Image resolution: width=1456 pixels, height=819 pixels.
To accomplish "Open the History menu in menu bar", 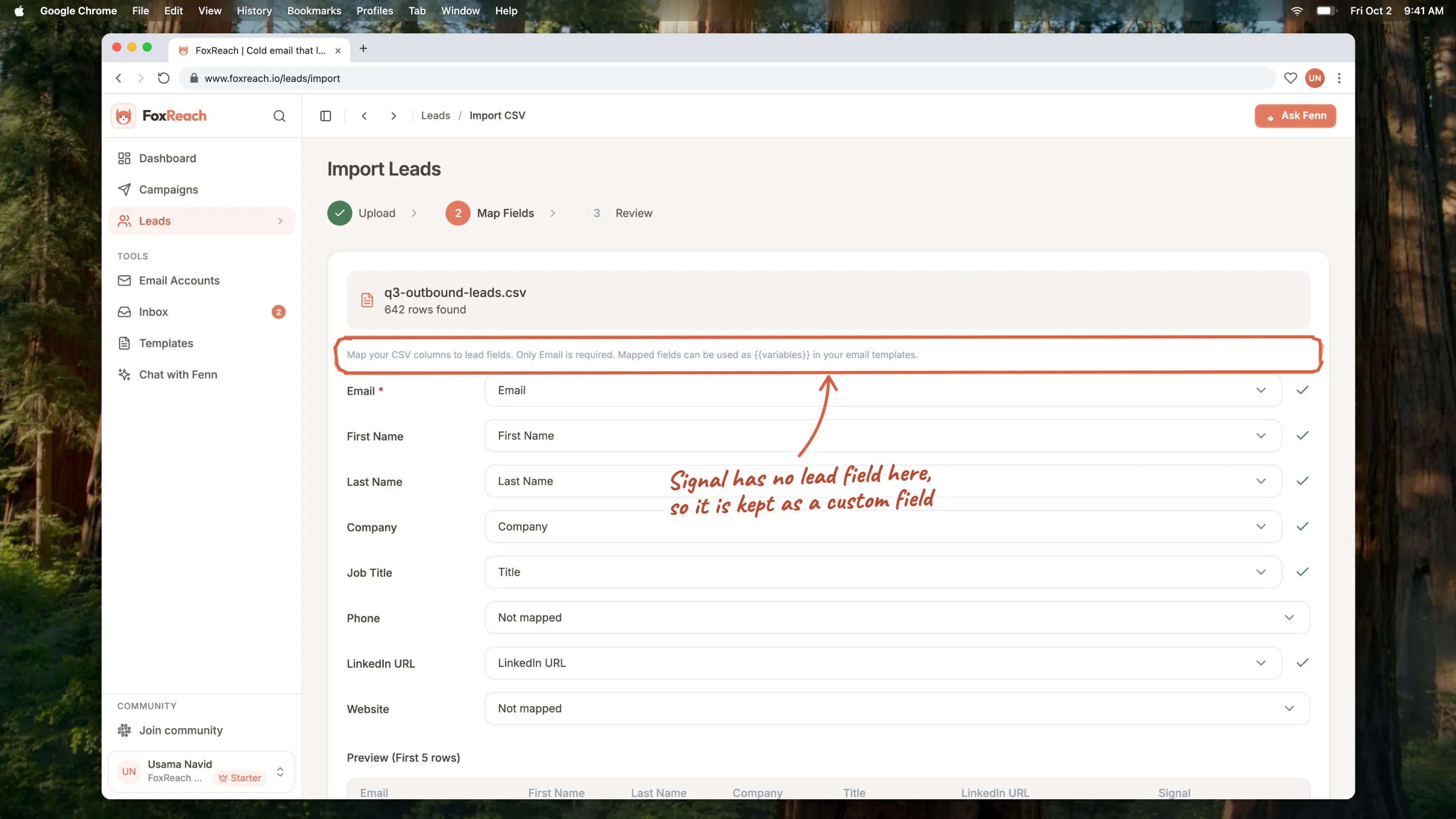I will pyautogui.click(x=254, y=11).
